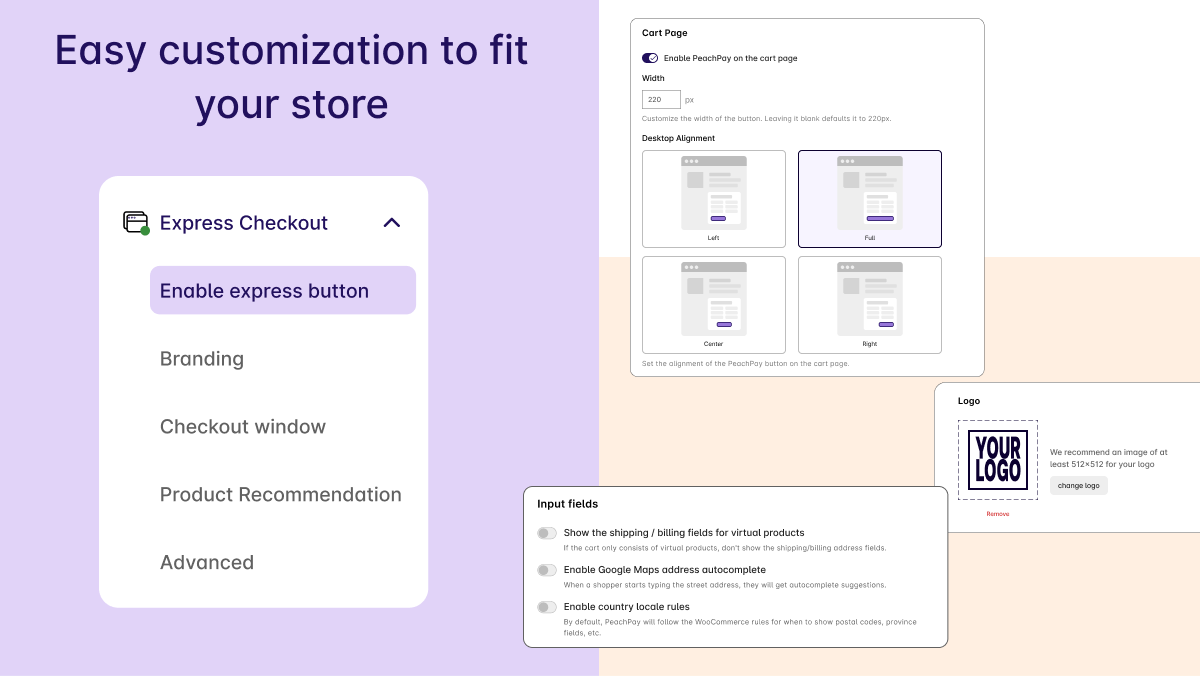This screenshot has width=1200, height=676.
Task: Enable Google Maps address autocomplete
Action: coord(547,570)
